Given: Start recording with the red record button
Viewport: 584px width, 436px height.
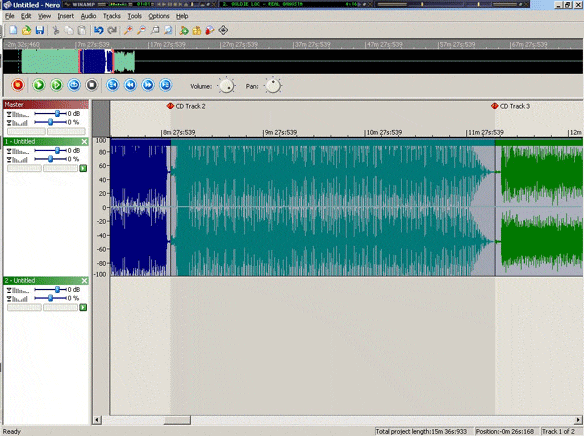Looking at the screenshot, I should tap(18, 85).
